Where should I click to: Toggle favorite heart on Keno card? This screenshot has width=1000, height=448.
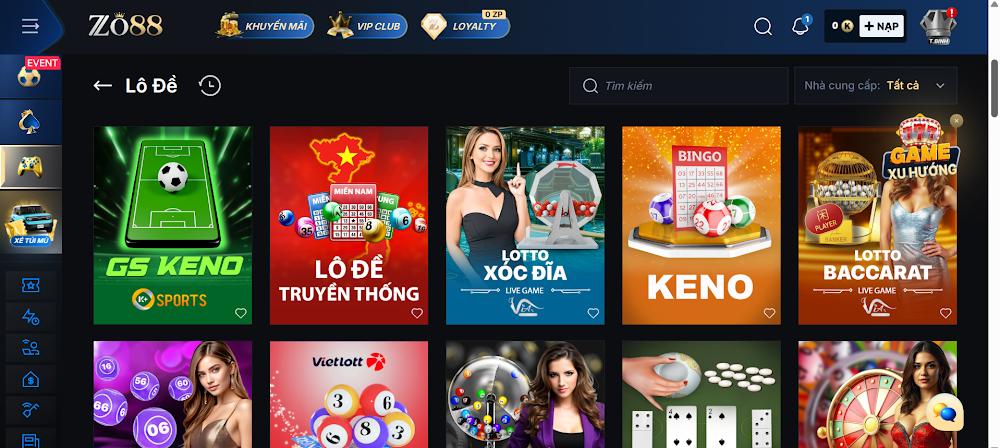(769, 313)
